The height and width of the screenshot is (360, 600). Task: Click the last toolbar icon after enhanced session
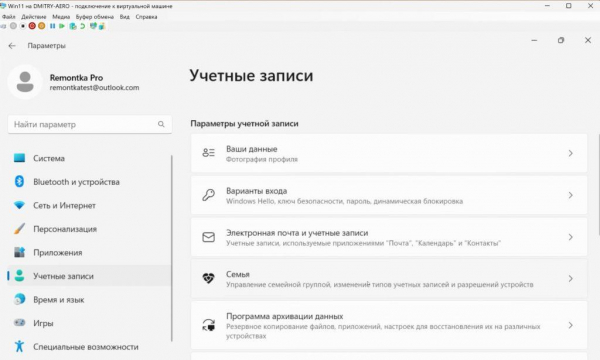point(102,26)
